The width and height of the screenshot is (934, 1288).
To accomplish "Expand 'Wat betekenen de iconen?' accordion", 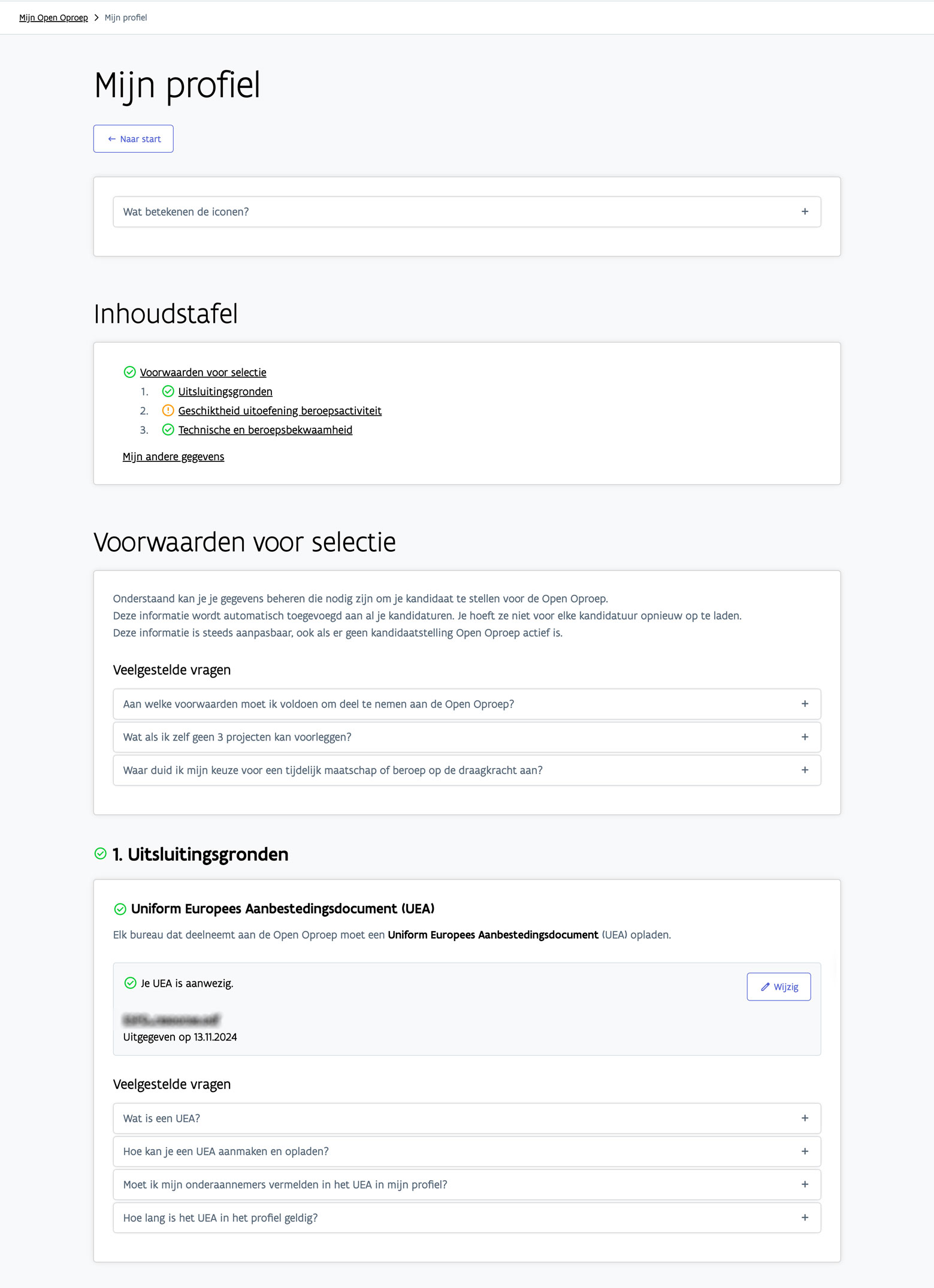I will click(467, 211).
